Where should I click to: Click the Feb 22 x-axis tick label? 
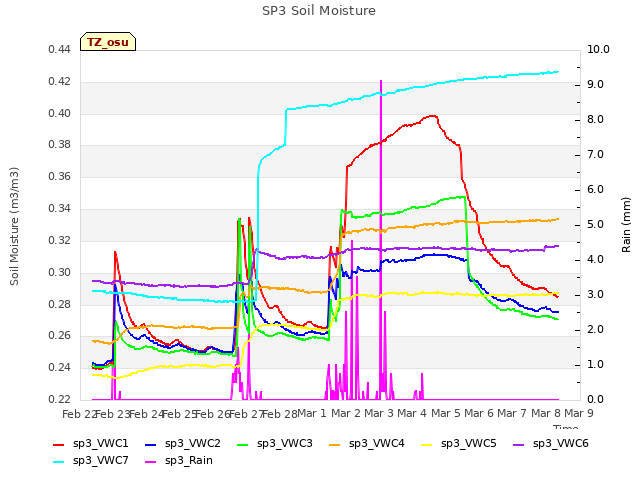tap(79, 414)
